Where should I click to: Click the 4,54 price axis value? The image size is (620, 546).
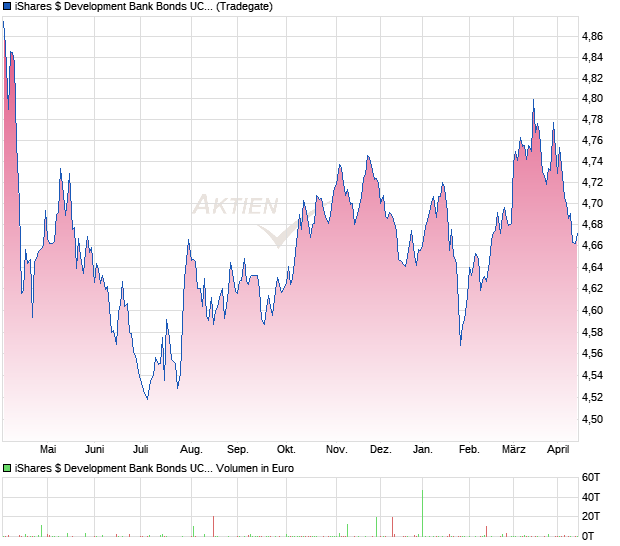click(x=592, y=375)
